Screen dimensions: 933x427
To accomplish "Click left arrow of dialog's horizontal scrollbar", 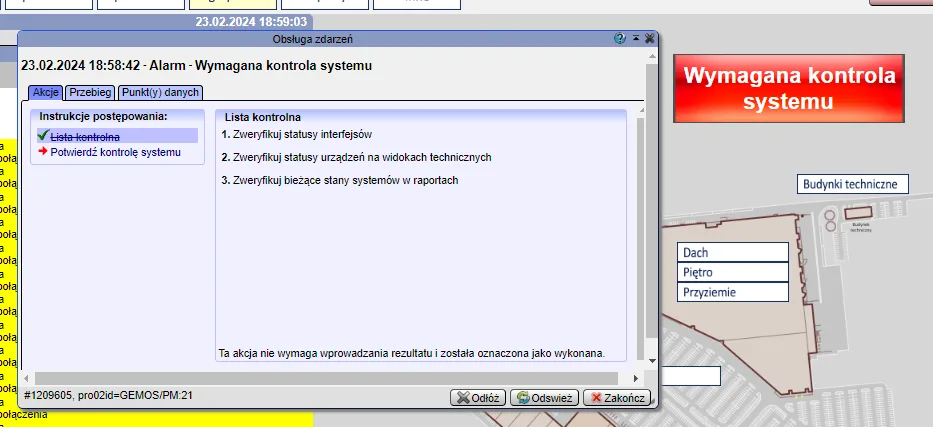I will coord(26,378).
